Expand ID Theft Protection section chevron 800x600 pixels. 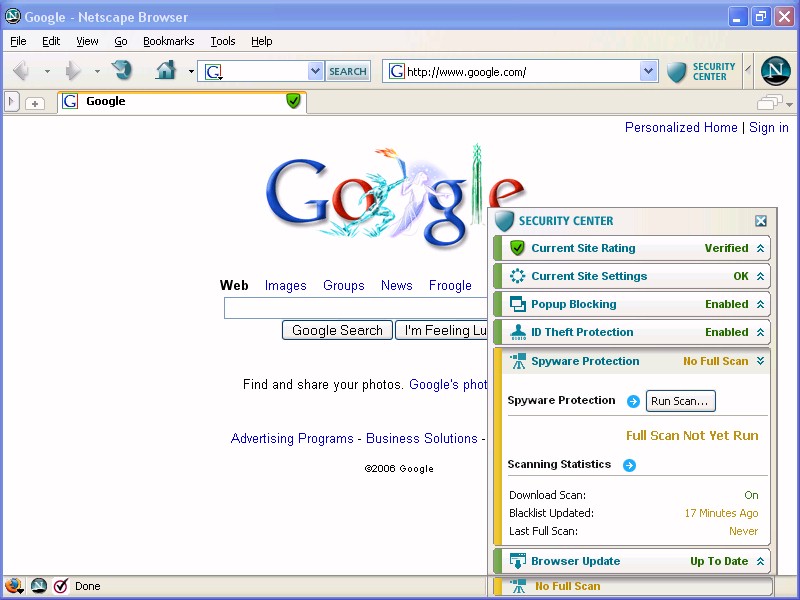click(760, 332)
